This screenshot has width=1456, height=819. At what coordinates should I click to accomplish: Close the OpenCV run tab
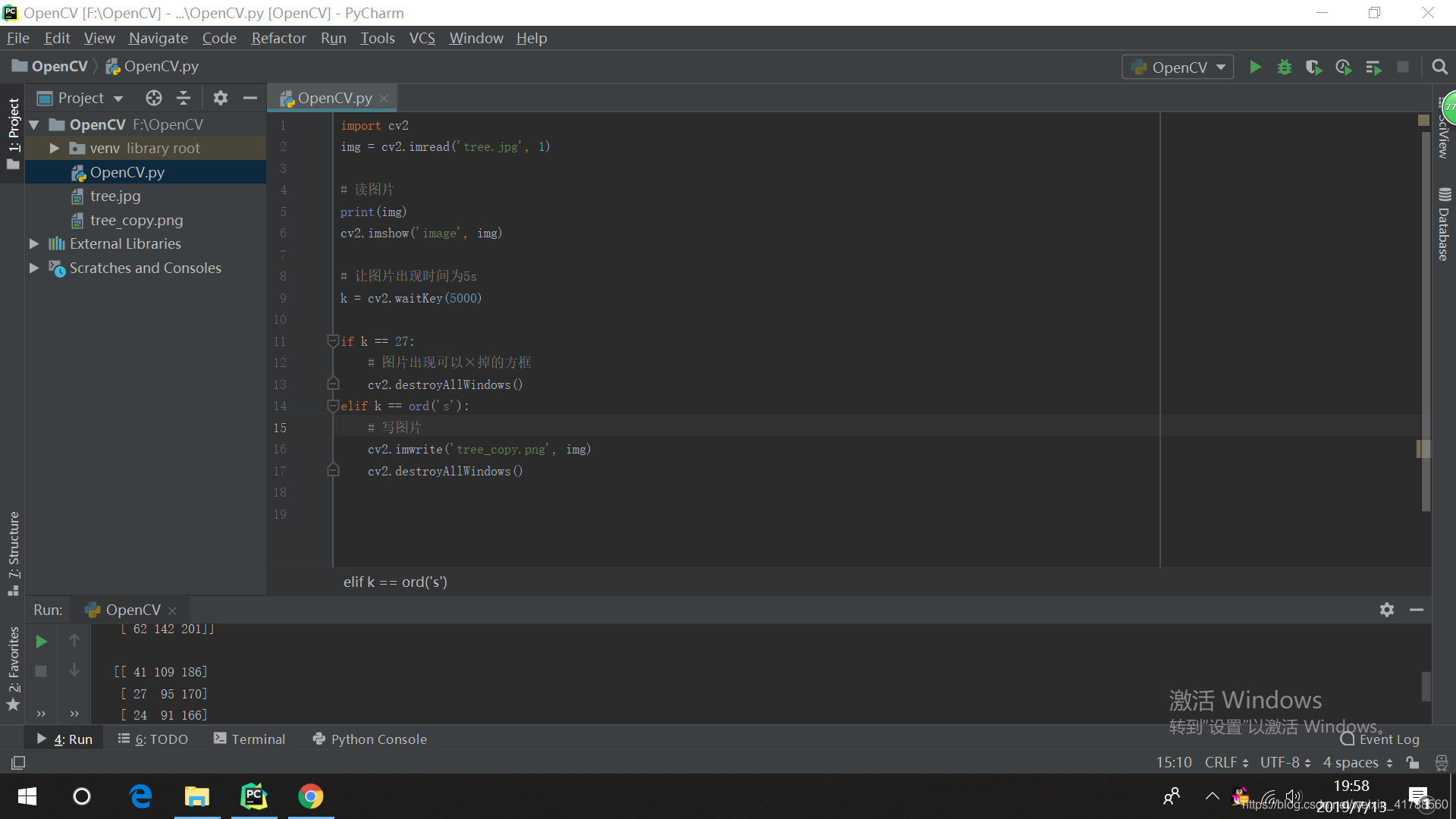point(172,610)
